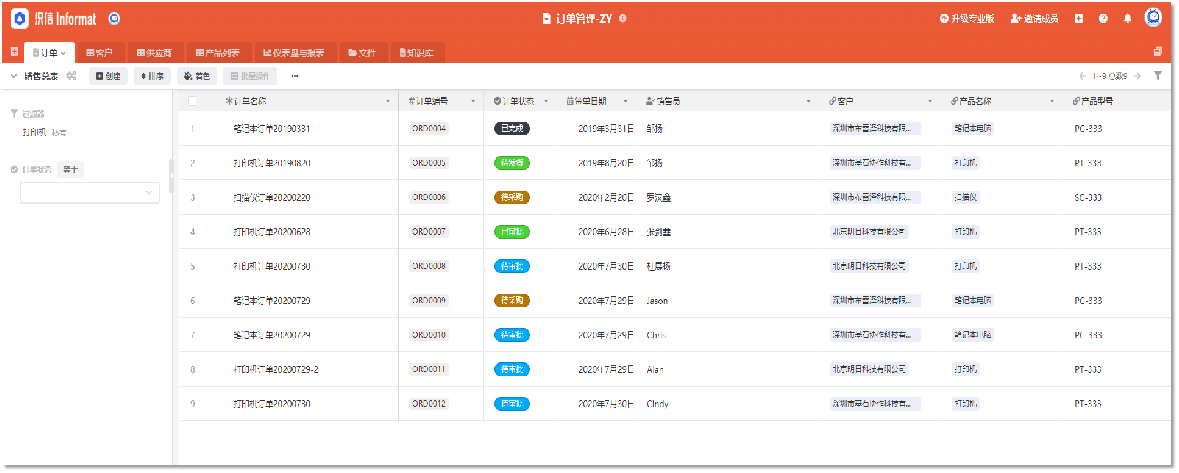Click brown status tag in ORD0006 row

coord(512,198)
